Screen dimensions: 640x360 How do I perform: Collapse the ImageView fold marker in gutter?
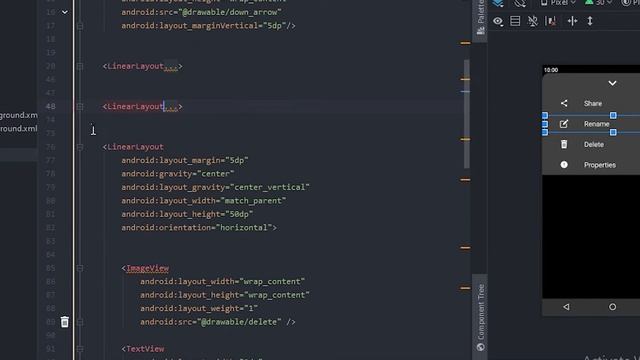(x=80, y=268)
